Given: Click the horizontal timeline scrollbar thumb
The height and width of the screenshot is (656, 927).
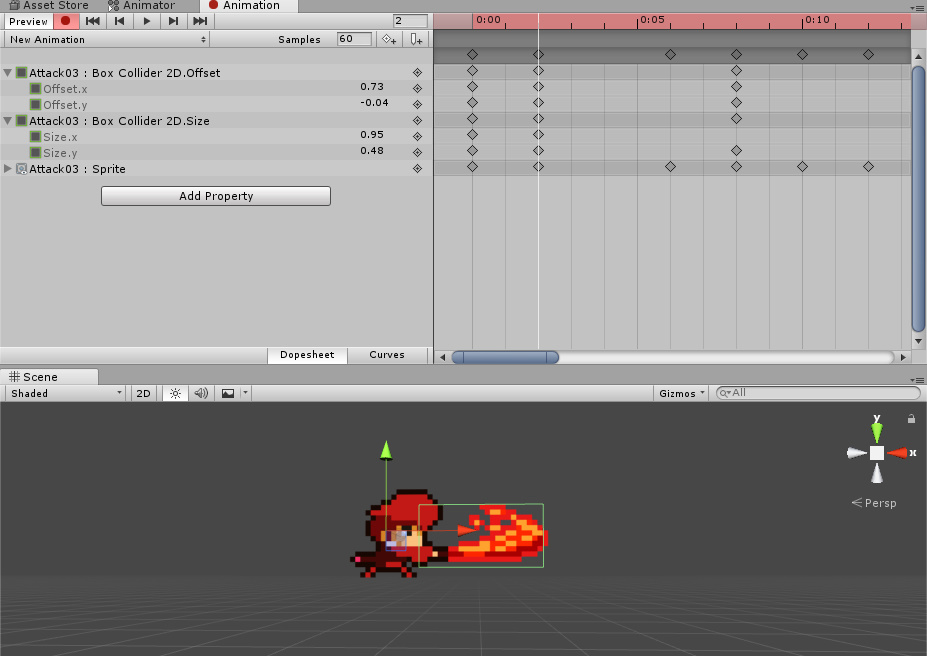Looking at the screenshot, I should pyautogui.click(x=505, y=357).
